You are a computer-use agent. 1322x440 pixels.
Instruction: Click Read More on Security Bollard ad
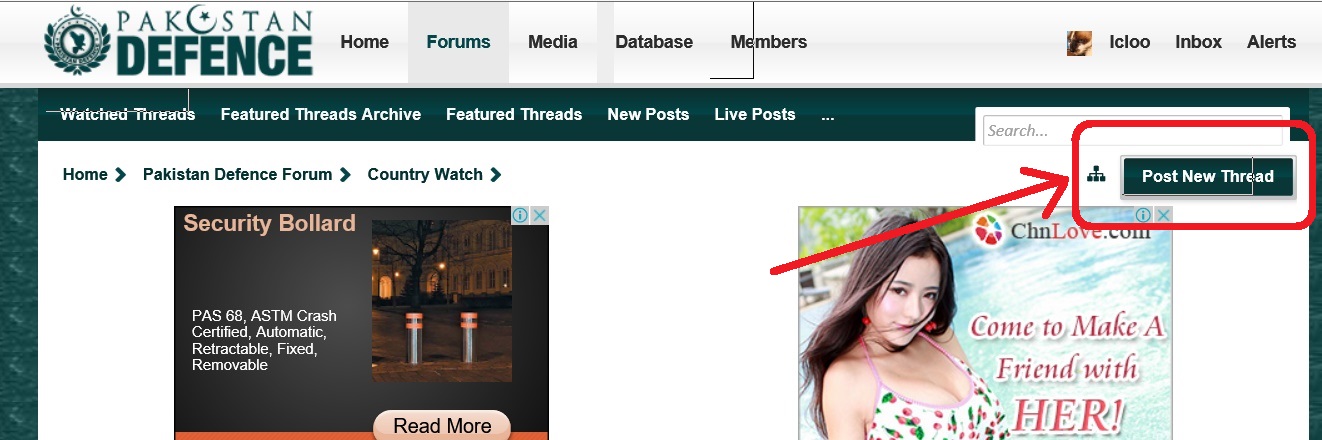pyautogui.click(x=442, y=426)
